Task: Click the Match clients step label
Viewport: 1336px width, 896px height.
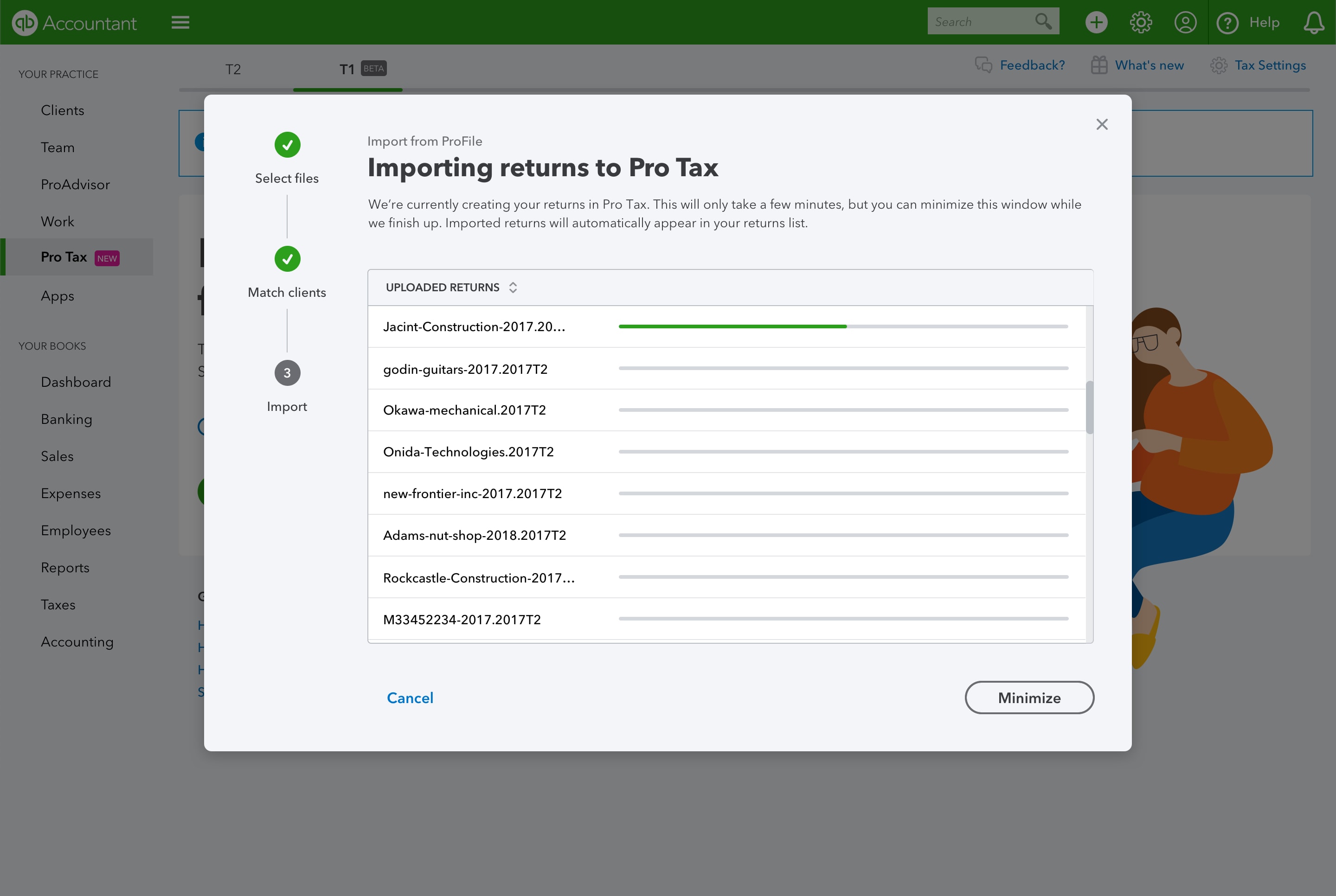Action: (x=287, y=293)
